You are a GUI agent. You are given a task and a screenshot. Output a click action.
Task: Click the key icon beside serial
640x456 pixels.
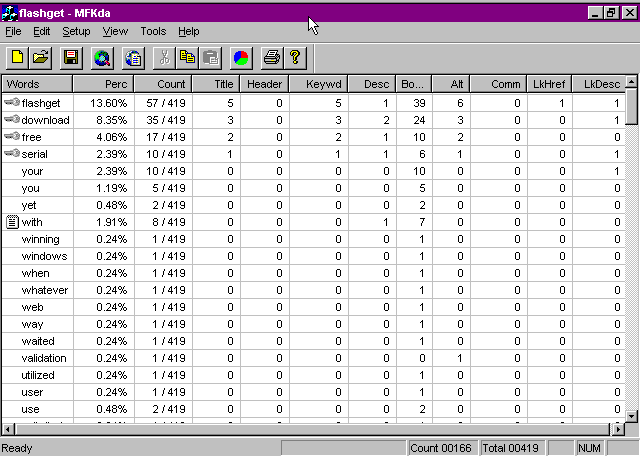click(x=12, y=153)
